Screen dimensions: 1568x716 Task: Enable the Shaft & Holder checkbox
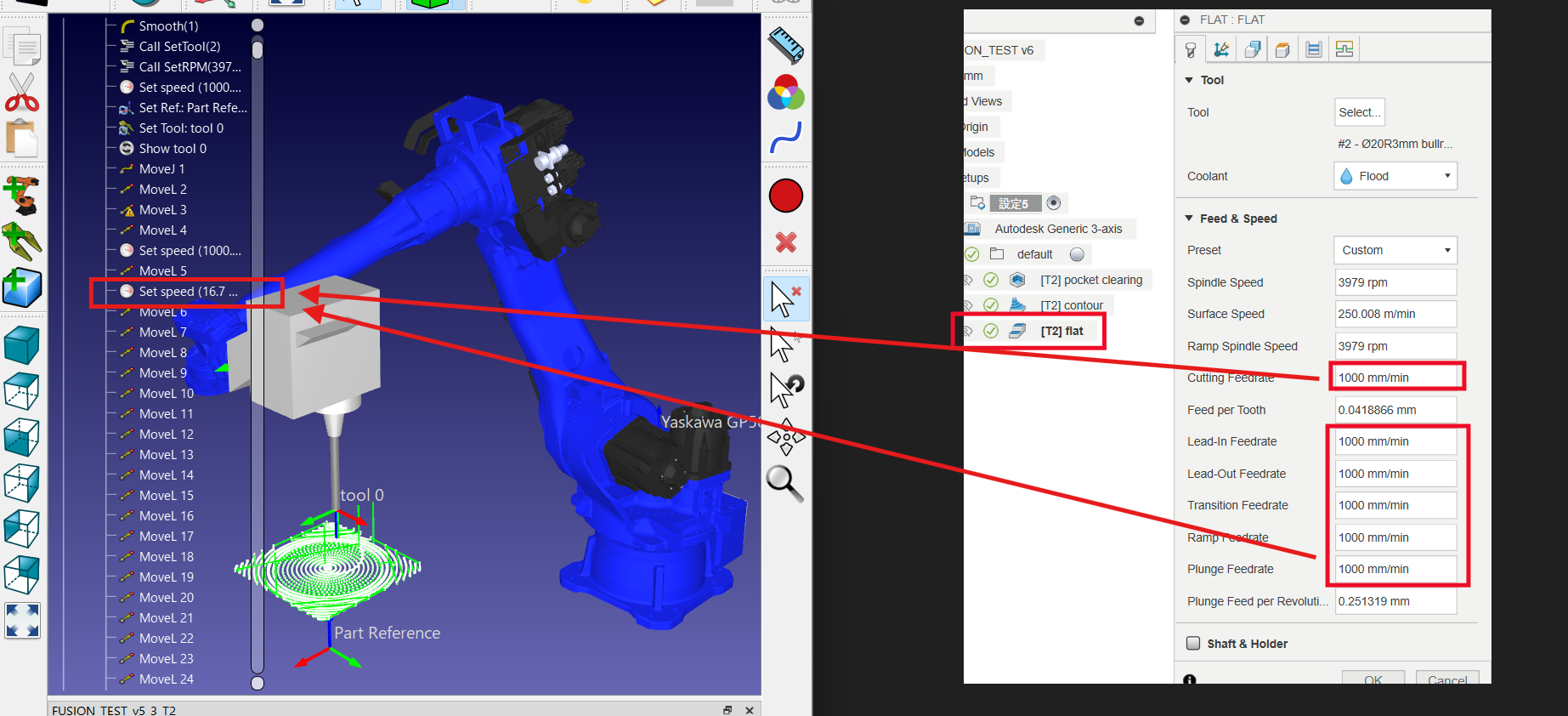1193,644
